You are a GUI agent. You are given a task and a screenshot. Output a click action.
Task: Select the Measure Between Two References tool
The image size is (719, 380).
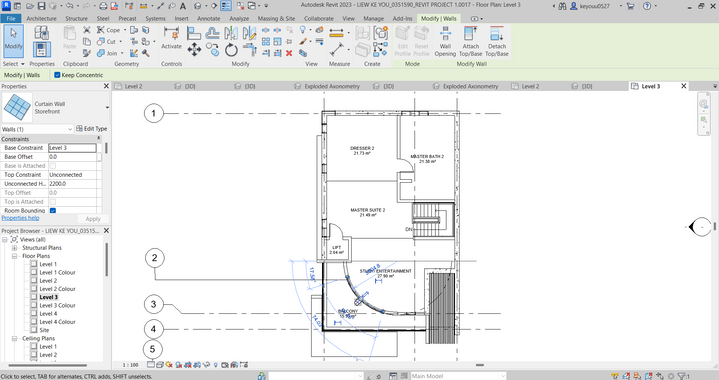pos(337,50)
